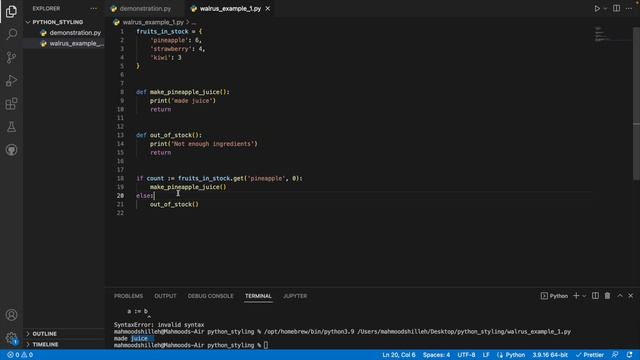This screenshot has width=640, height=360.
Task: Click line number 20 in the gutter
Action: [120, 196]
